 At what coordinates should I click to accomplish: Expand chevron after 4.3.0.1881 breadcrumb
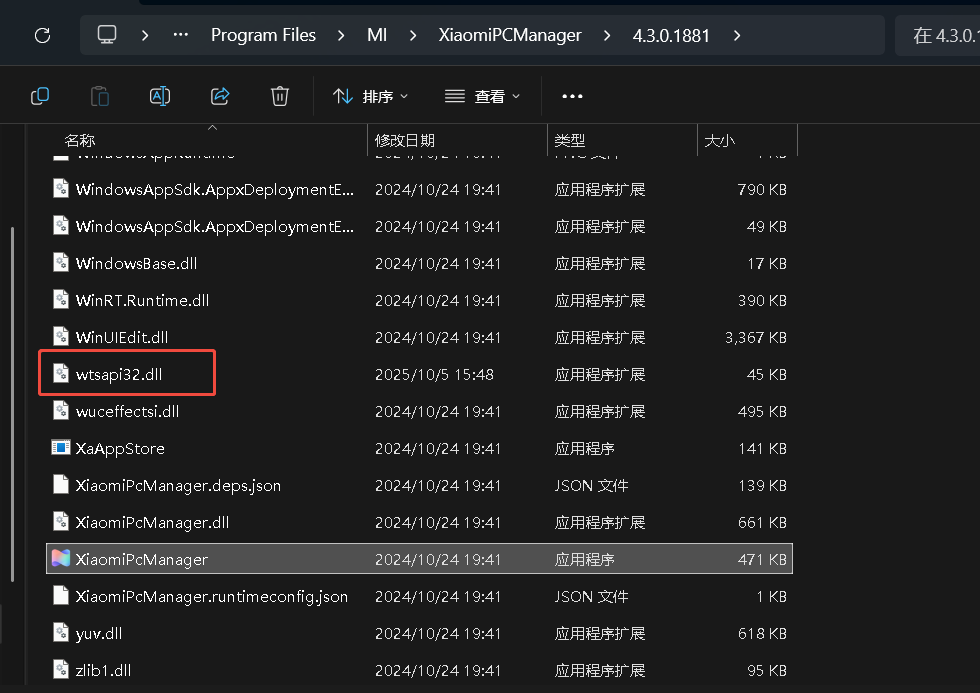point(737,36)
